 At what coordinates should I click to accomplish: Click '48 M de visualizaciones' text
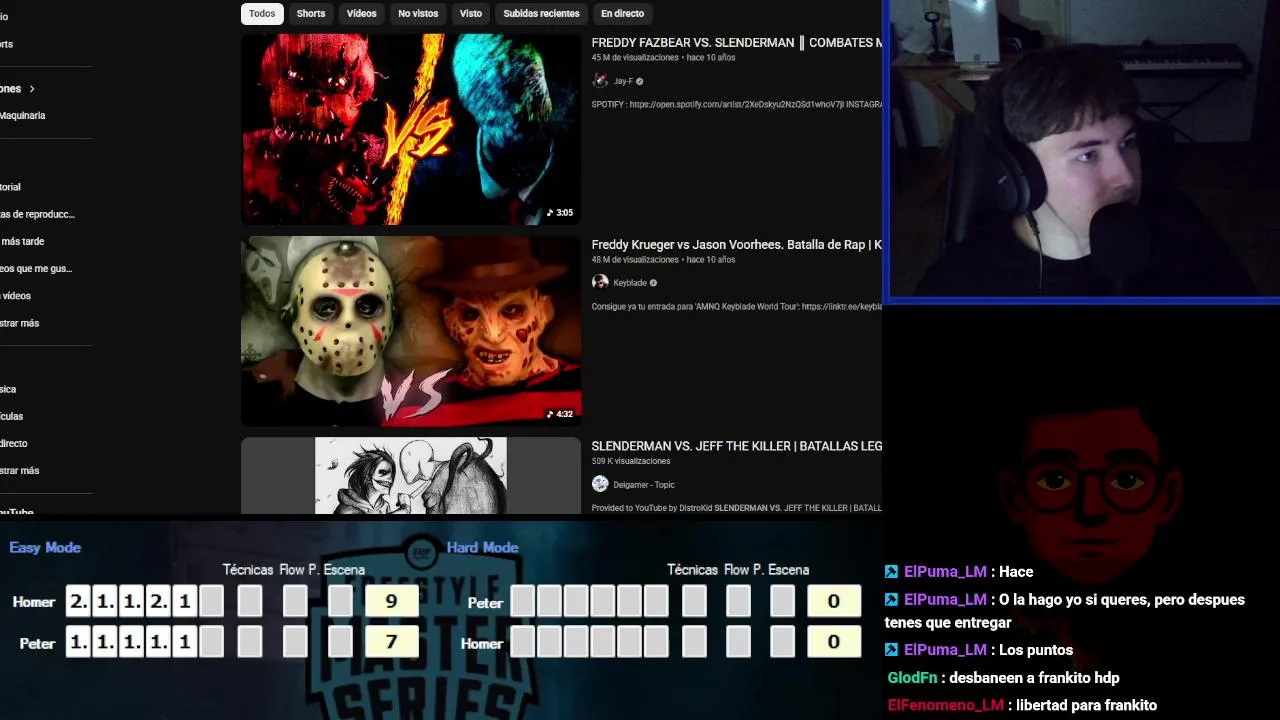click(634, 260)
